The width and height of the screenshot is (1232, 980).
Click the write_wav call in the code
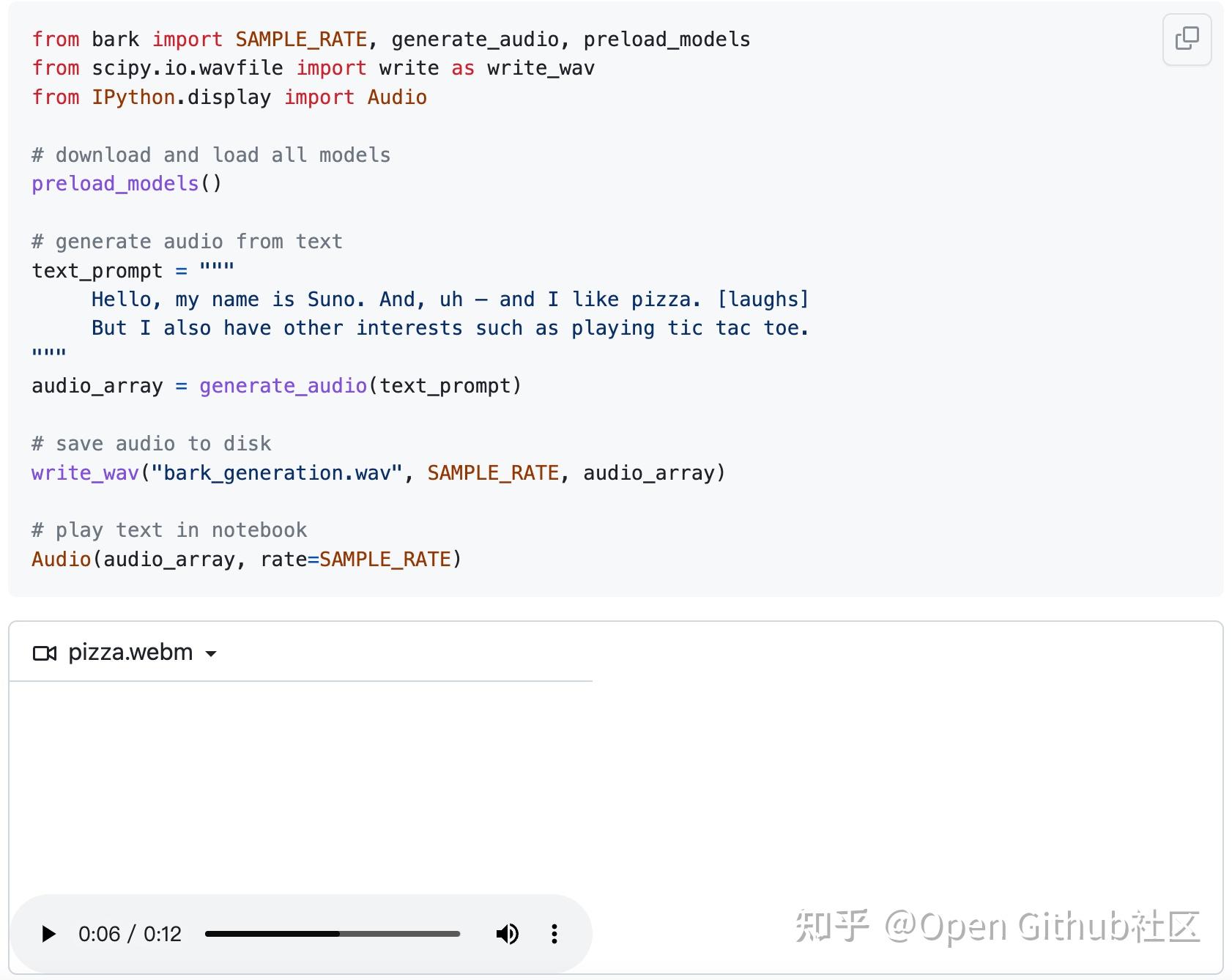click(84, 472)
